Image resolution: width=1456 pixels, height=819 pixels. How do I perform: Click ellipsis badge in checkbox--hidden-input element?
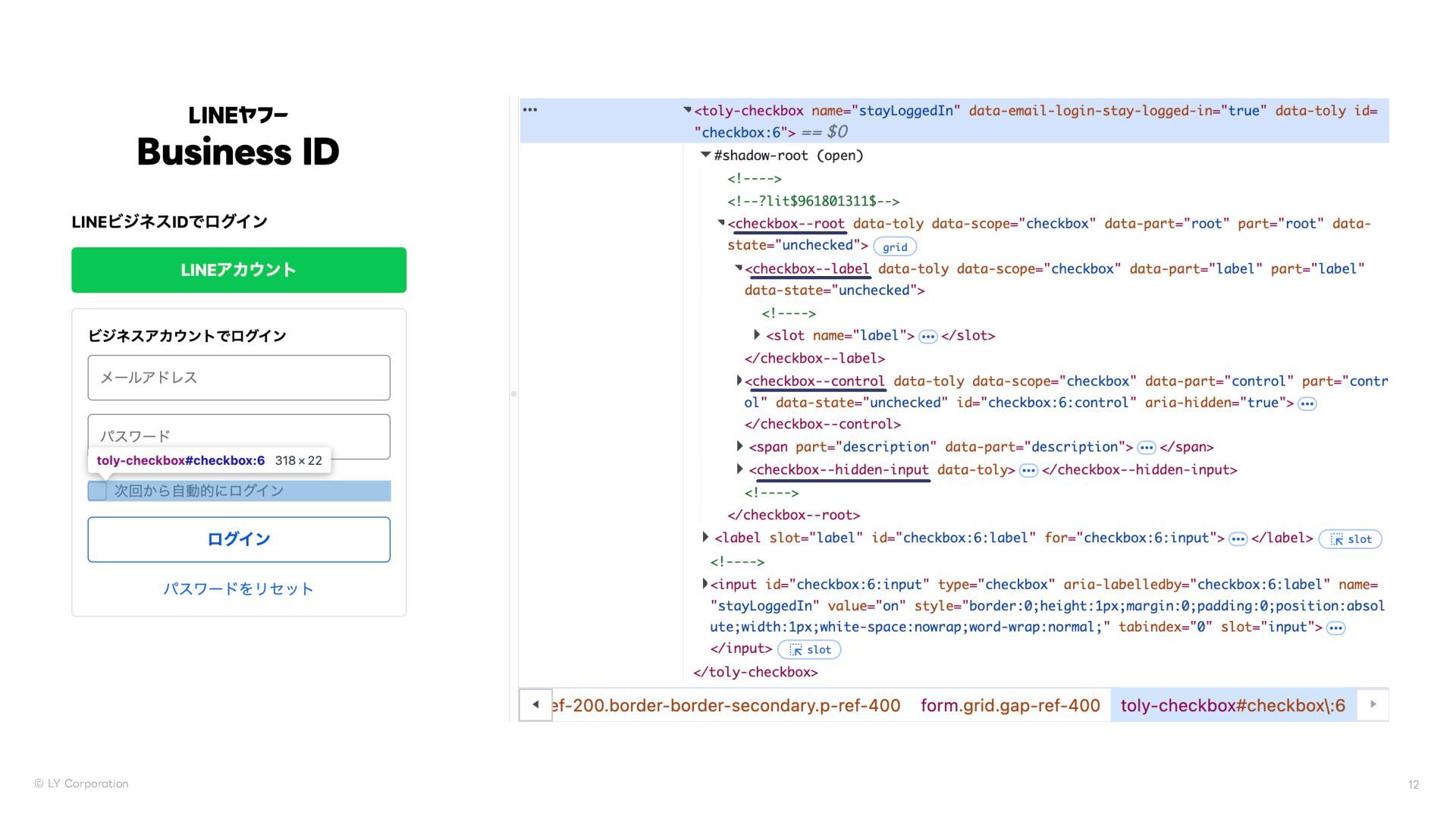click(1028, 471)
